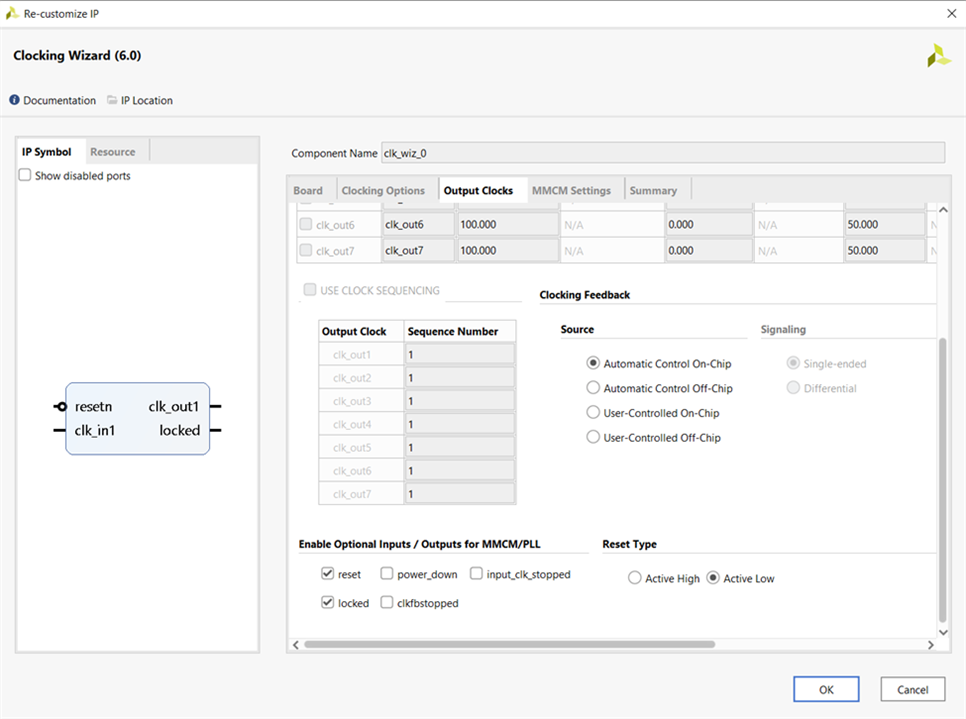Enable Show disabled ports checkbox

(25, 176)
